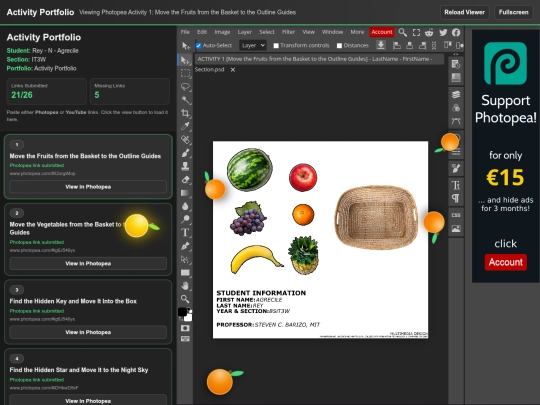Expand the collapsed right panels arrows
The height and width of the screenshot is (405, 540).
click(x=456, y=54)
